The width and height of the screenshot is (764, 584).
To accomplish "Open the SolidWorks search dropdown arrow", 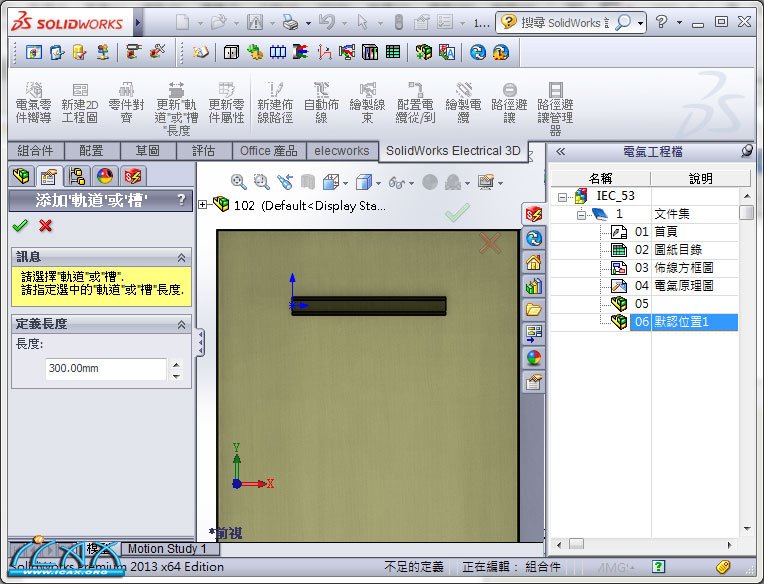I will 641,22.
